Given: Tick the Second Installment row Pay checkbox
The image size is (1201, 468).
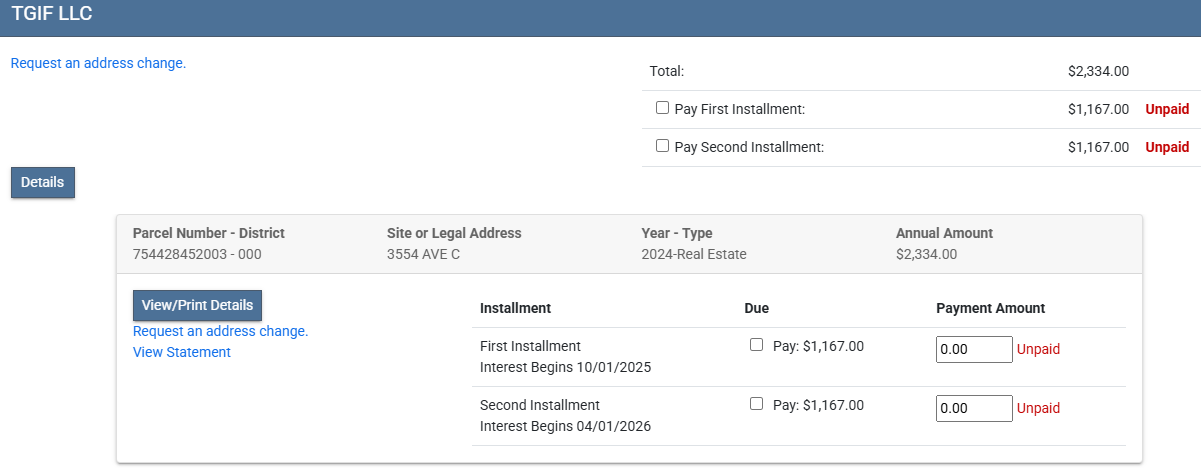Looking at the screenshot, I should click(756, 404).
